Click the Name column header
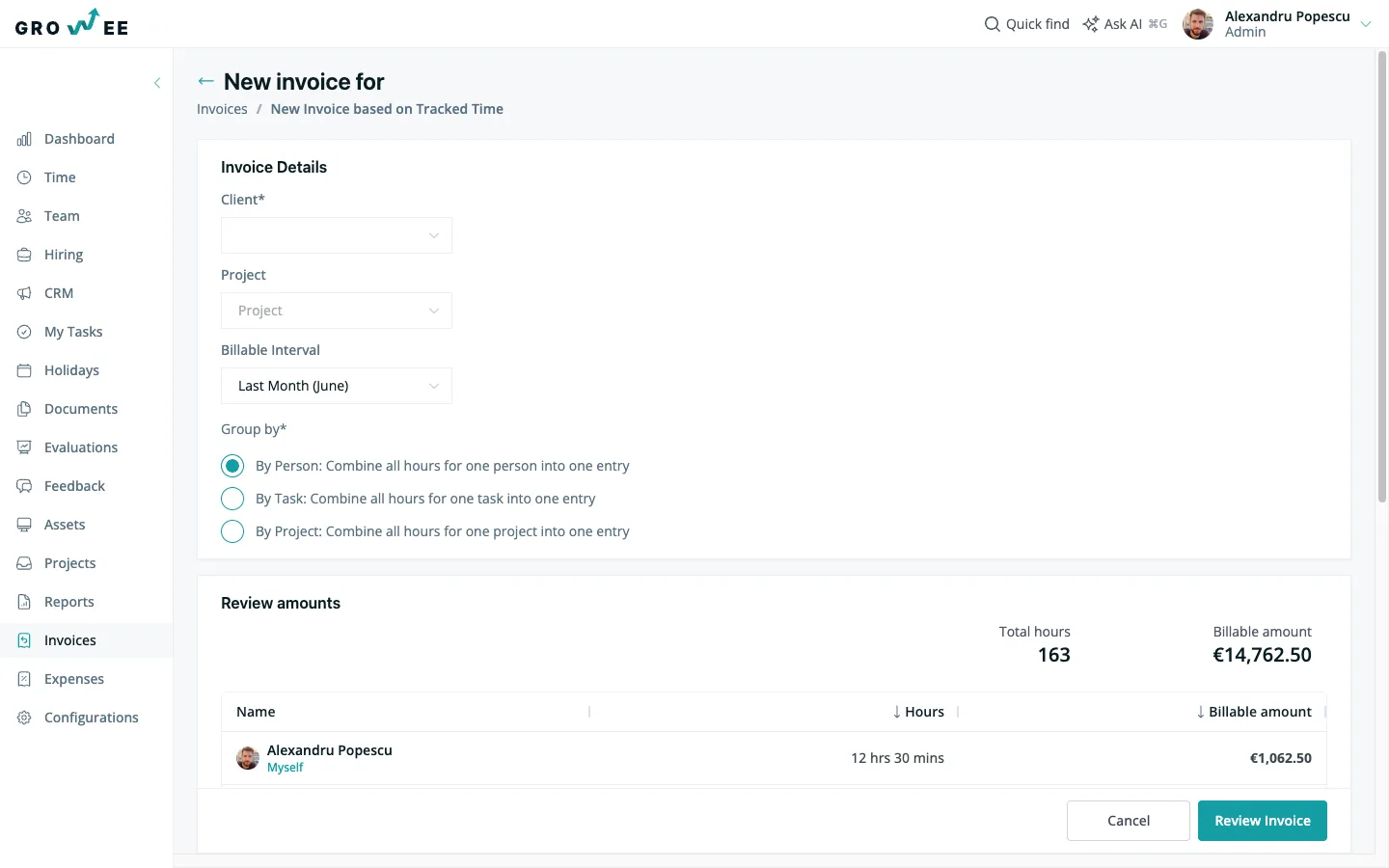This screenshot has height=868, width=1389. coord(256,712)
